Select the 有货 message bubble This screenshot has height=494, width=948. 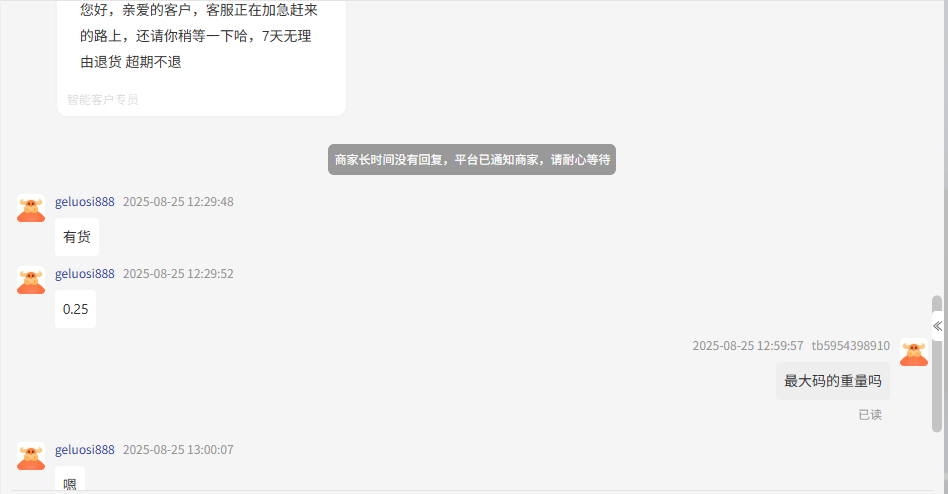coord(77,237)
